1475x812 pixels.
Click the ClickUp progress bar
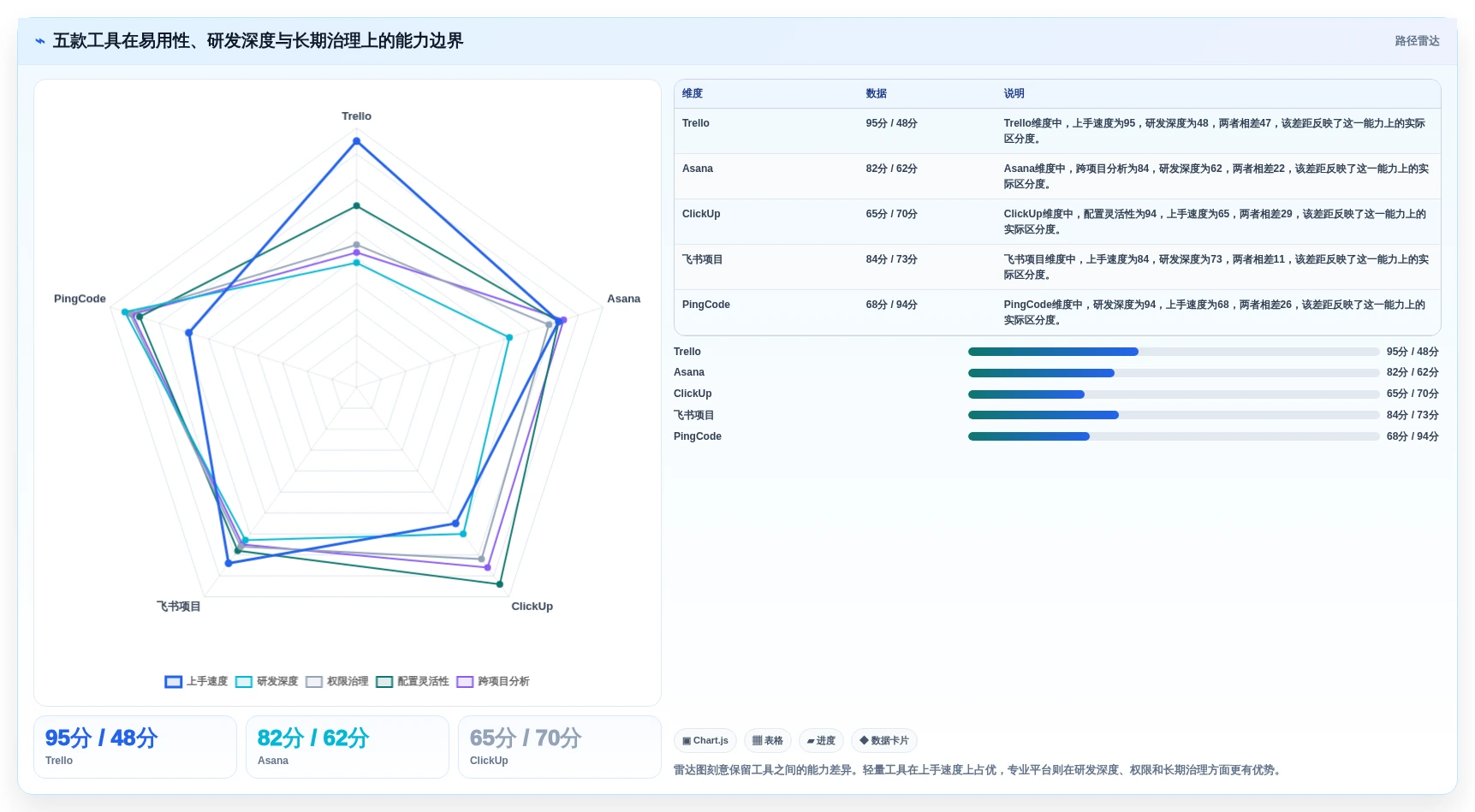pos(1174,394)
